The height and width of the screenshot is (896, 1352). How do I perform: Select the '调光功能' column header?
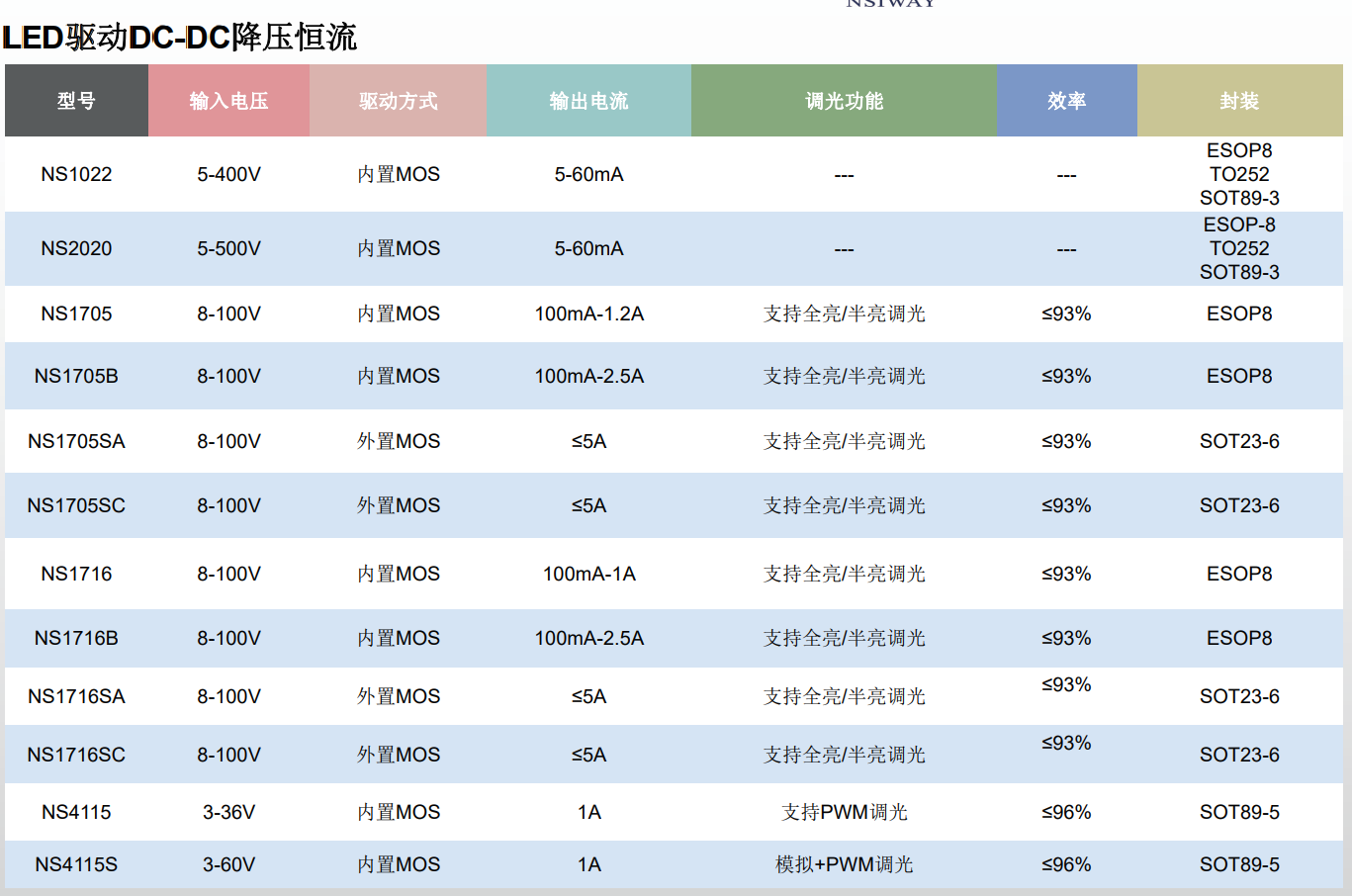tap(844, 101)
